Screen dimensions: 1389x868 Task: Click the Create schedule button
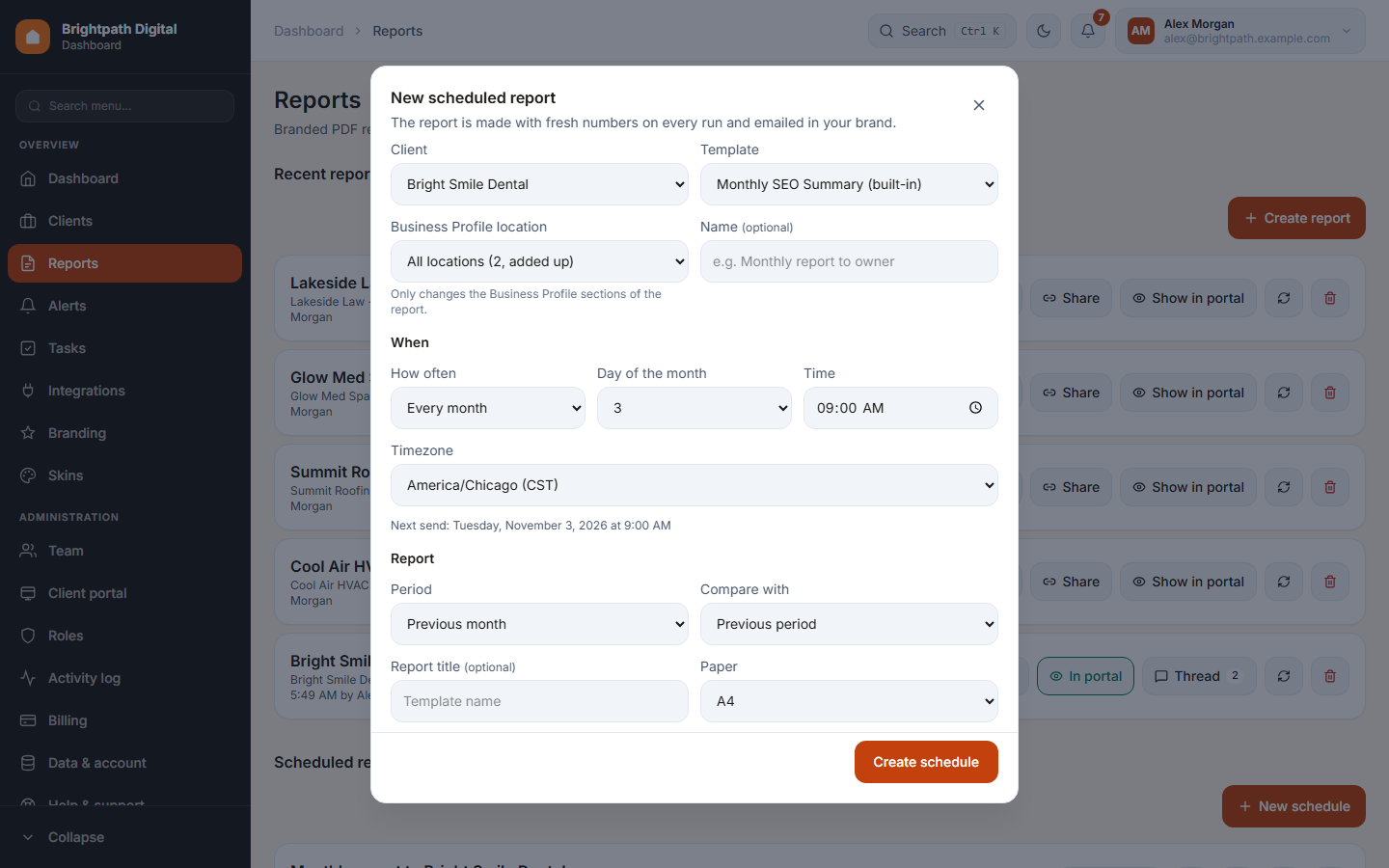[x=926, y=762]
